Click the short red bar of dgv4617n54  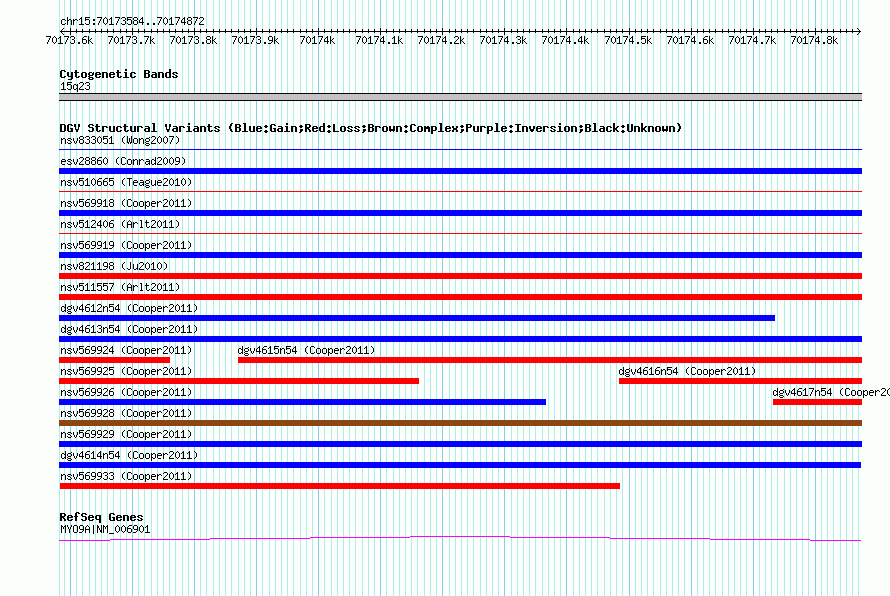pyautogui.click(x=817, y=402)
